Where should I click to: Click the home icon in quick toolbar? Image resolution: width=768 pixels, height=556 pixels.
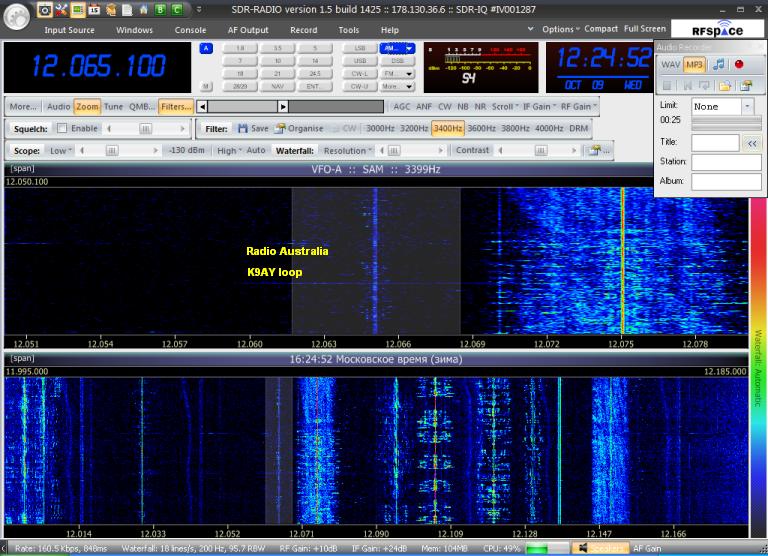(144, 9)
